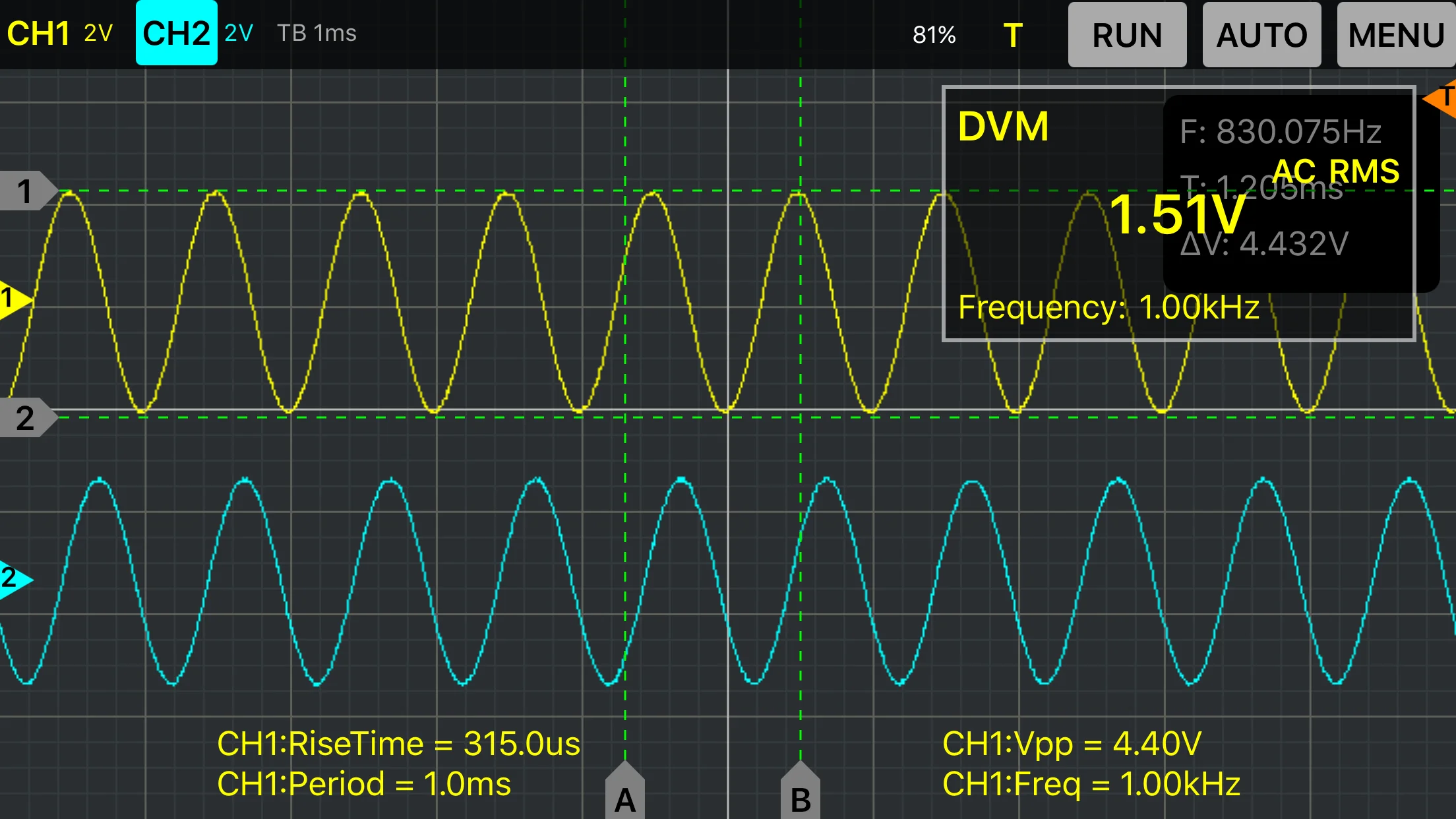The width and height of the screenshot is (1456, 819).
Task: Select vertical cursor B handle
Action: click(800, 795)
